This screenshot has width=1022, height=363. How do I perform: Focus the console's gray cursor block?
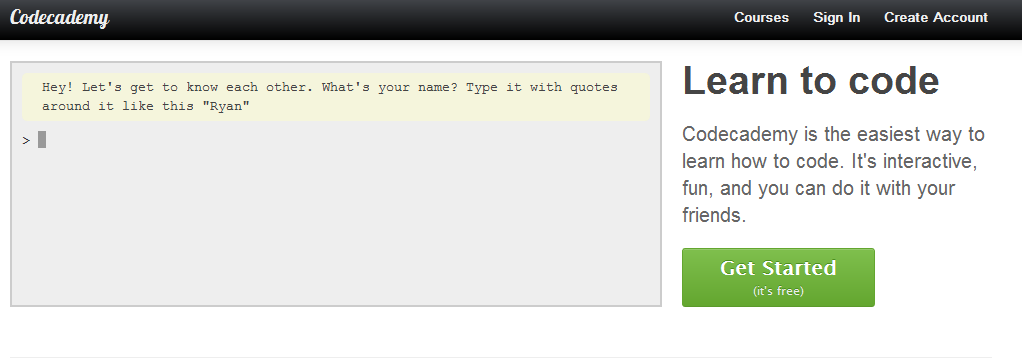point(42,139)
